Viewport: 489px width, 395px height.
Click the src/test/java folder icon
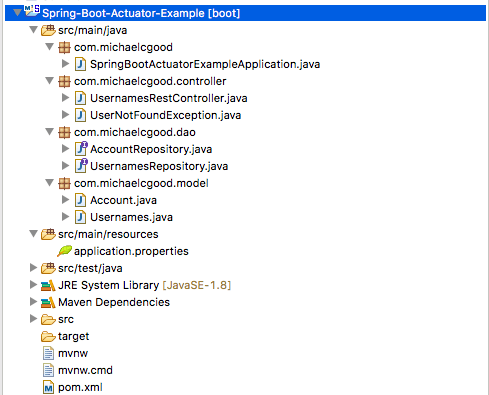(x=48, y=268)
